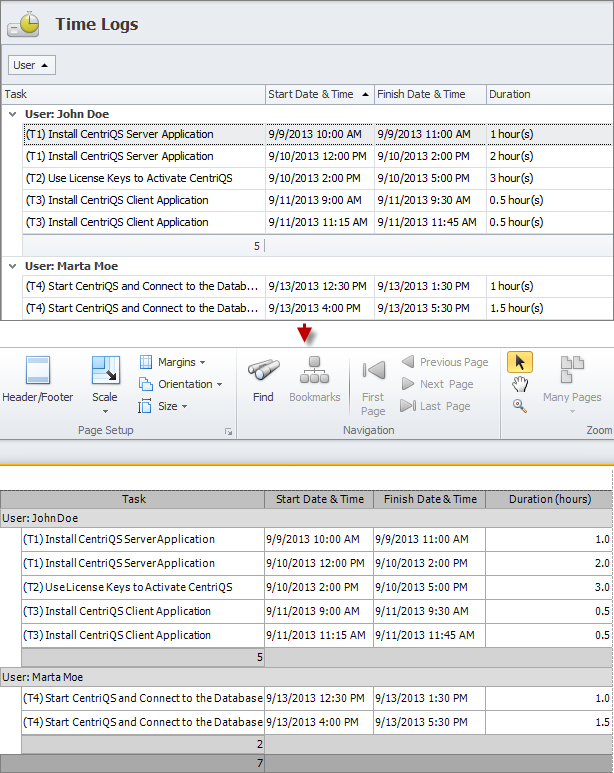
Task: Click the User: Marta Moe row in preview
Action: pos(306,677)
